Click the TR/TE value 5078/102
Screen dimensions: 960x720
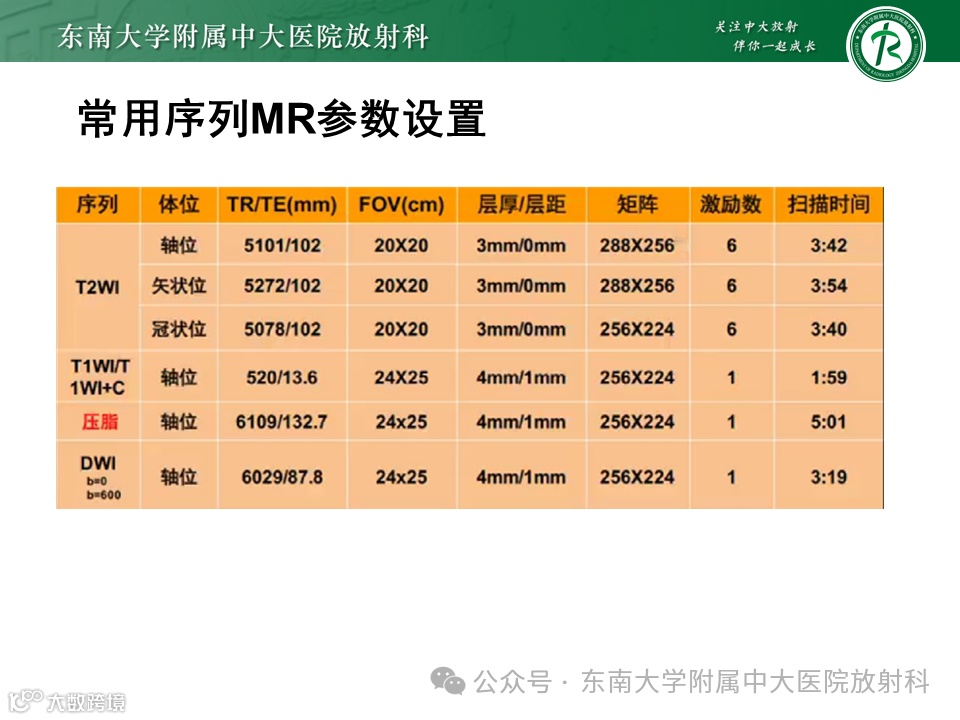pos(282,329)
